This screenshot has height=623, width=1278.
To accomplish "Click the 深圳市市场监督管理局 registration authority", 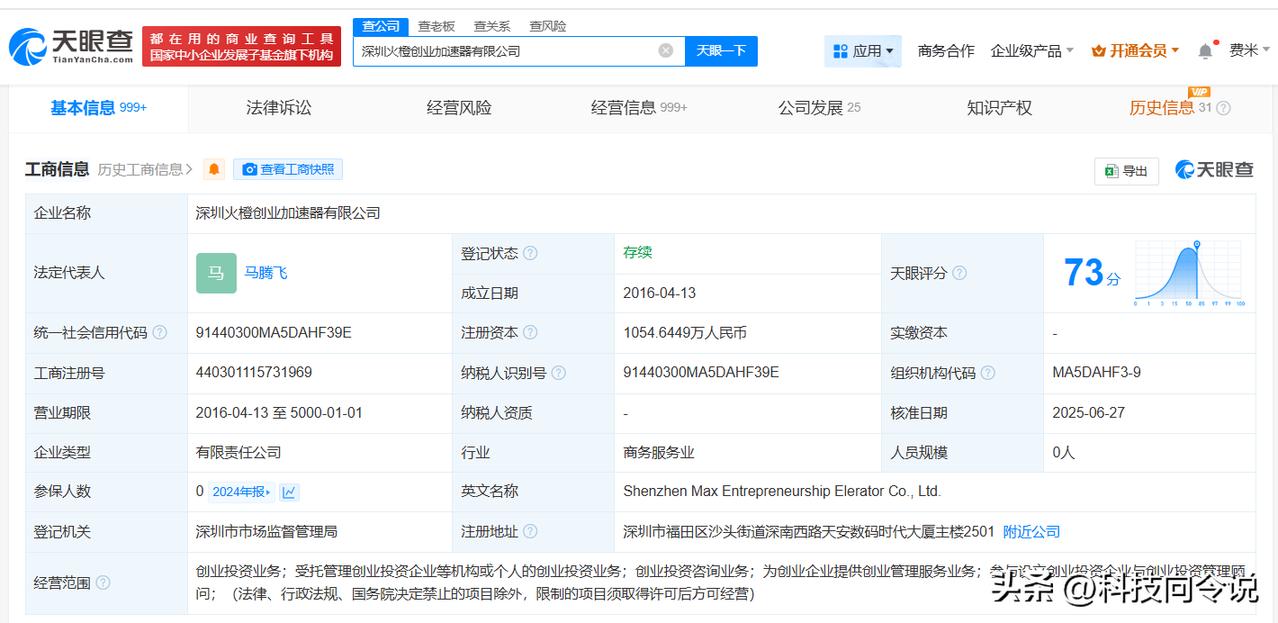I will (267, 532).
